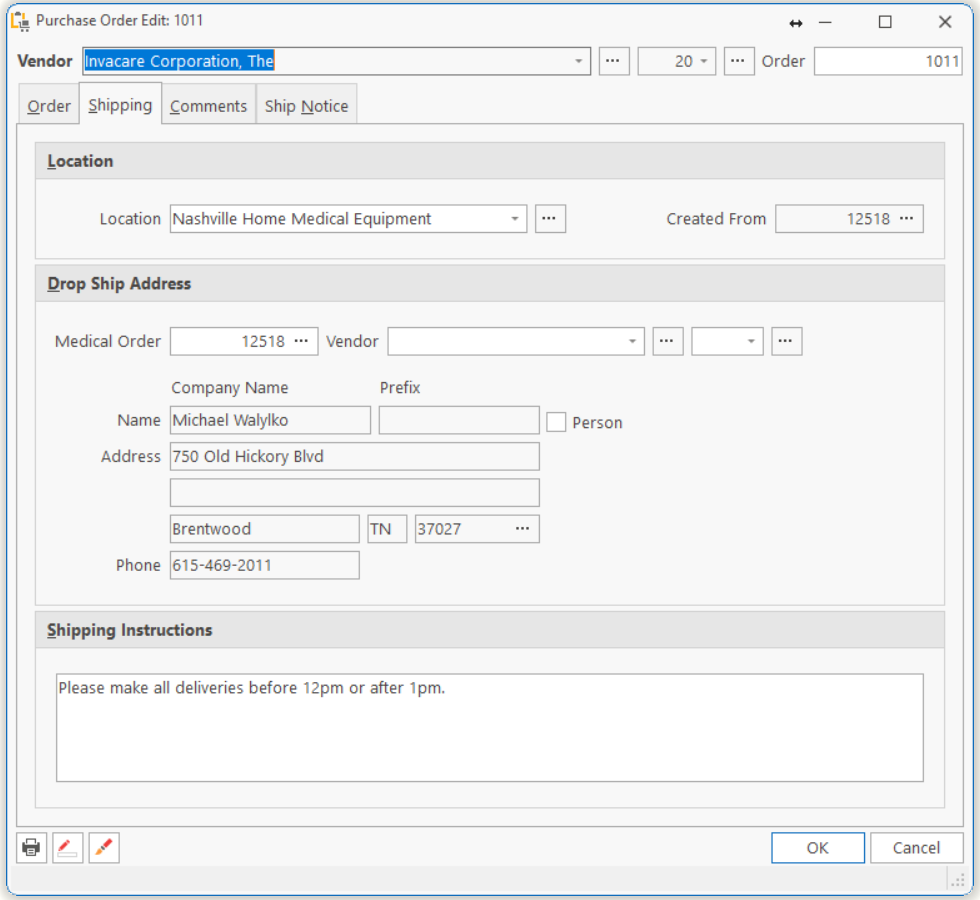Click the Phone number field
Image resolution: width=980 pixels, height=900 pixels.
pyautogui.click(x=264, y=565)
